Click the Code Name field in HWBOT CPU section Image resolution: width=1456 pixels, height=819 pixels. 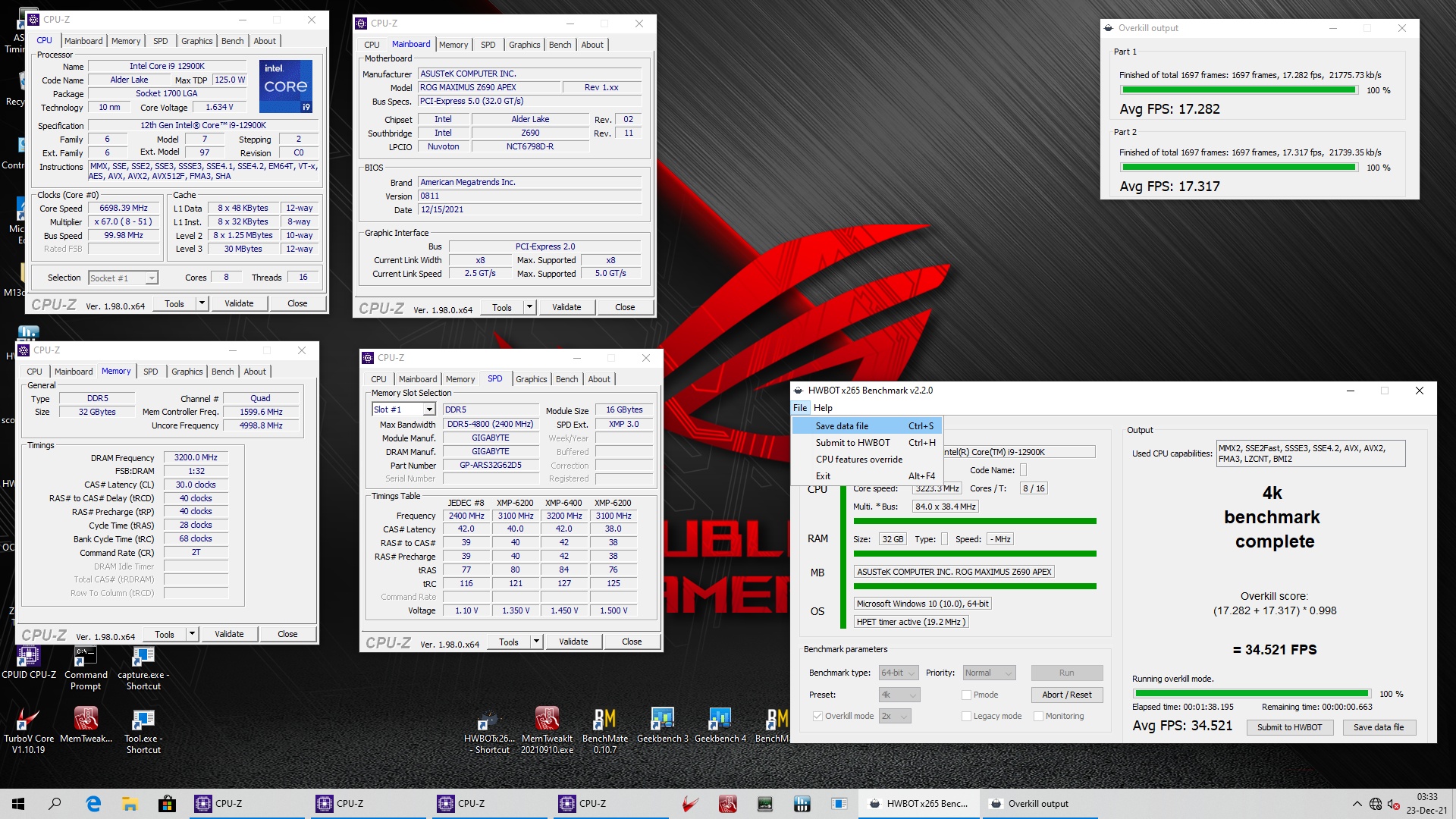coord(1023,470)
